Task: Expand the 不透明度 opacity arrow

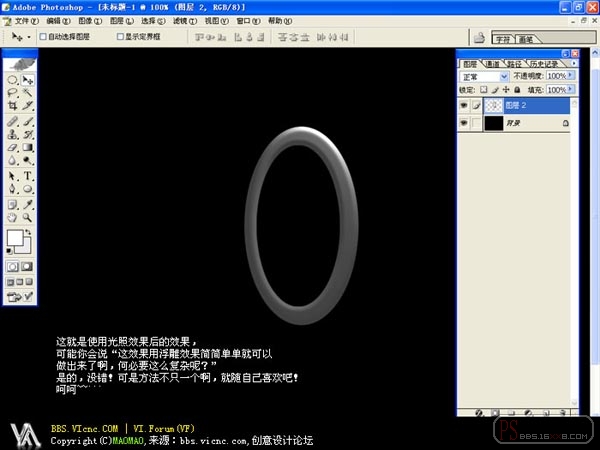Action: click(571, 76)
